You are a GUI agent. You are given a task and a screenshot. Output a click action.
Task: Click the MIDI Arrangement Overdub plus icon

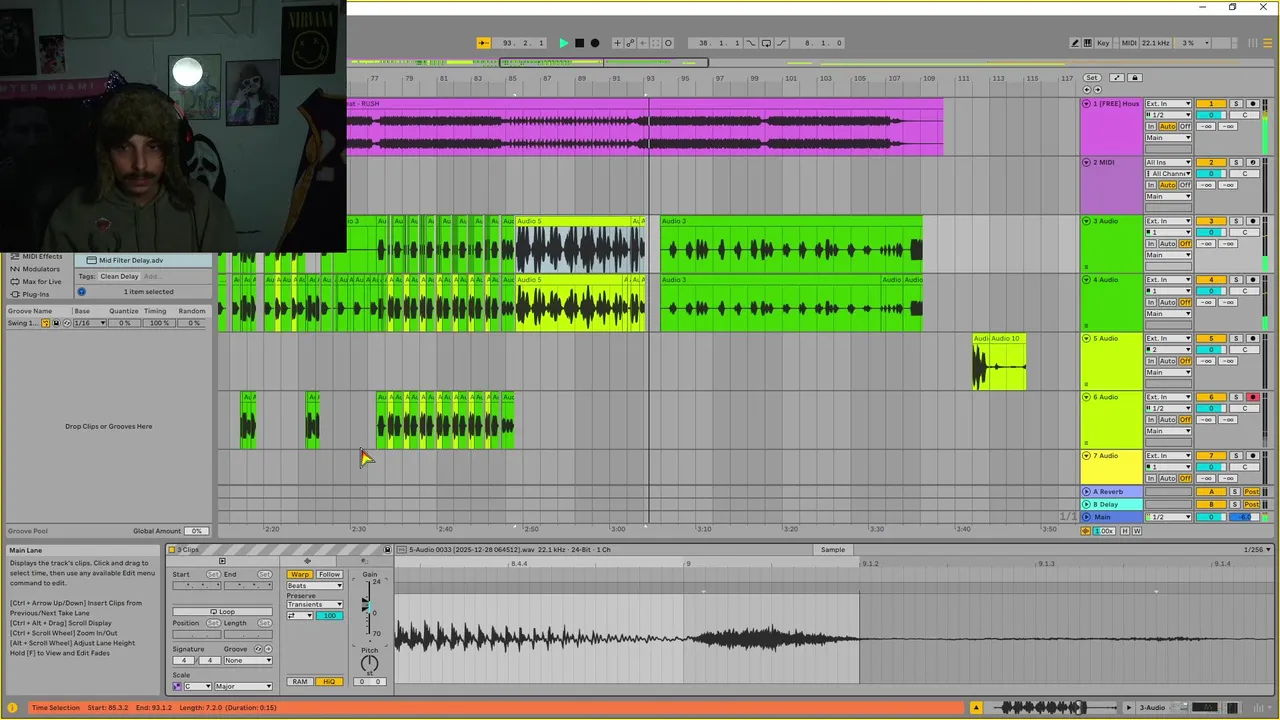(617, 43)
